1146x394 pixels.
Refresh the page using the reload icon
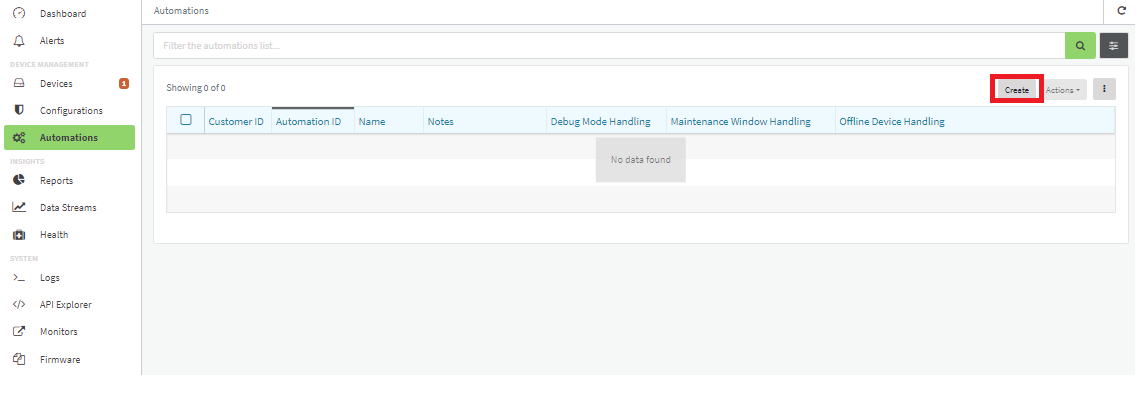[x=1122, y=11]
